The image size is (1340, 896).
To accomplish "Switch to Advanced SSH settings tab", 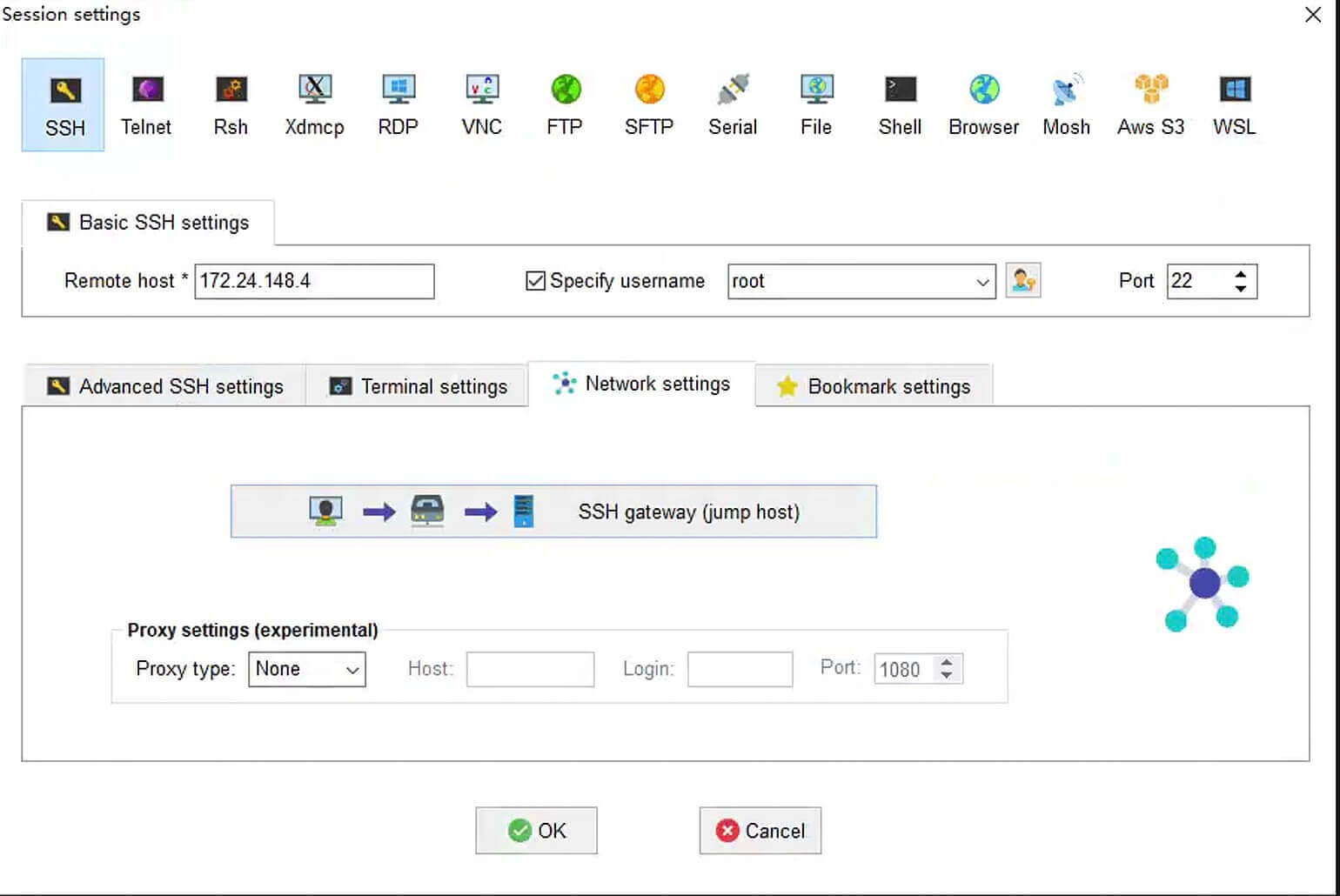I will pos(165,386).
